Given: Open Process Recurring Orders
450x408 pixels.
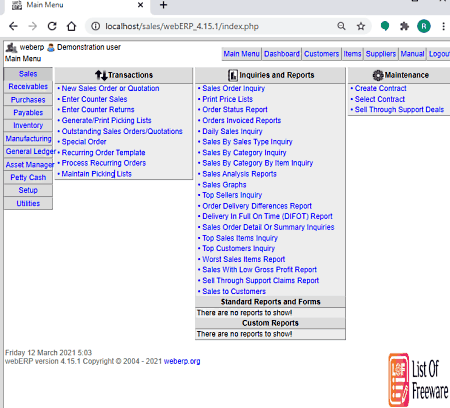Looking at the screenshot, I should pyautogui.click(x=104, y=163).
